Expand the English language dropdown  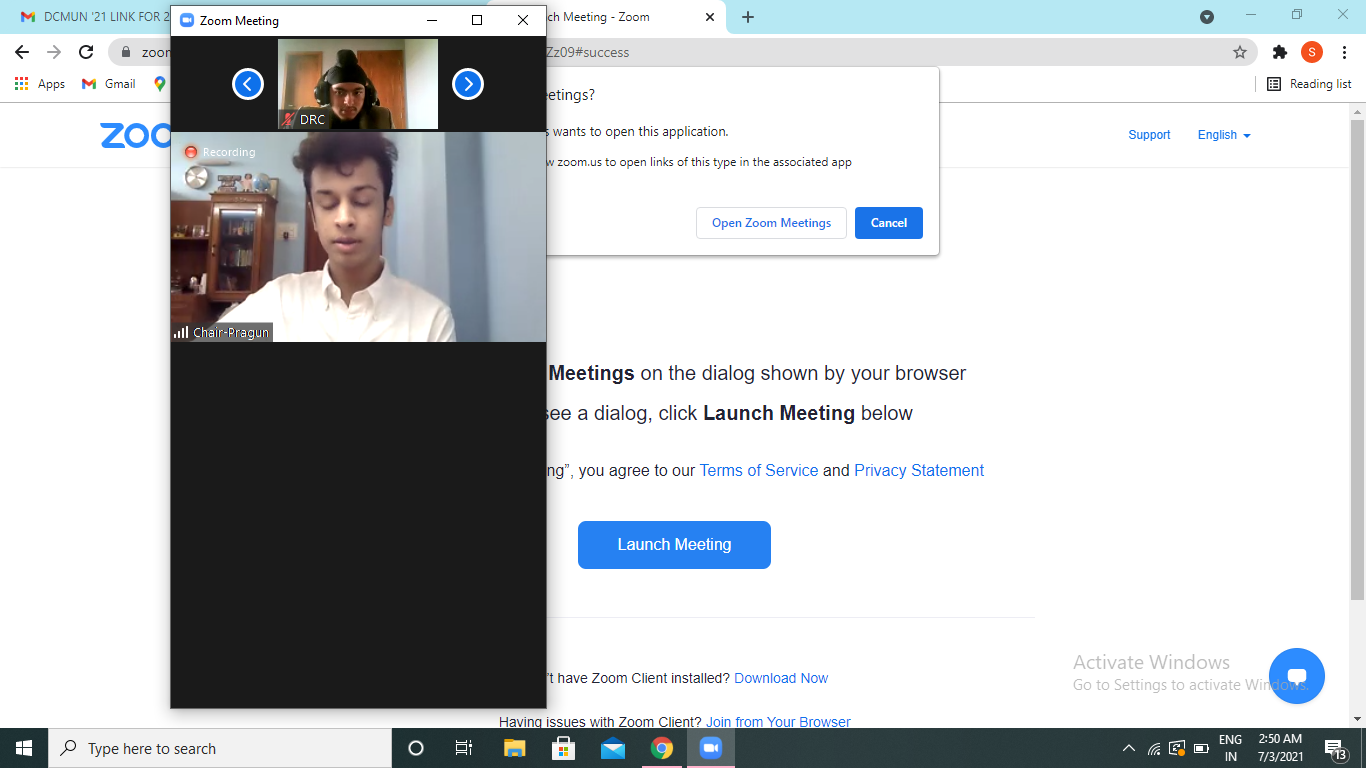(1224, 135)
